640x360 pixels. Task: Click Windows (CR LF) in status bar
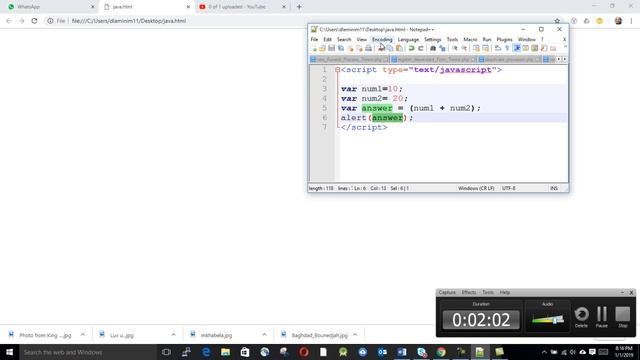click(476, 188)
